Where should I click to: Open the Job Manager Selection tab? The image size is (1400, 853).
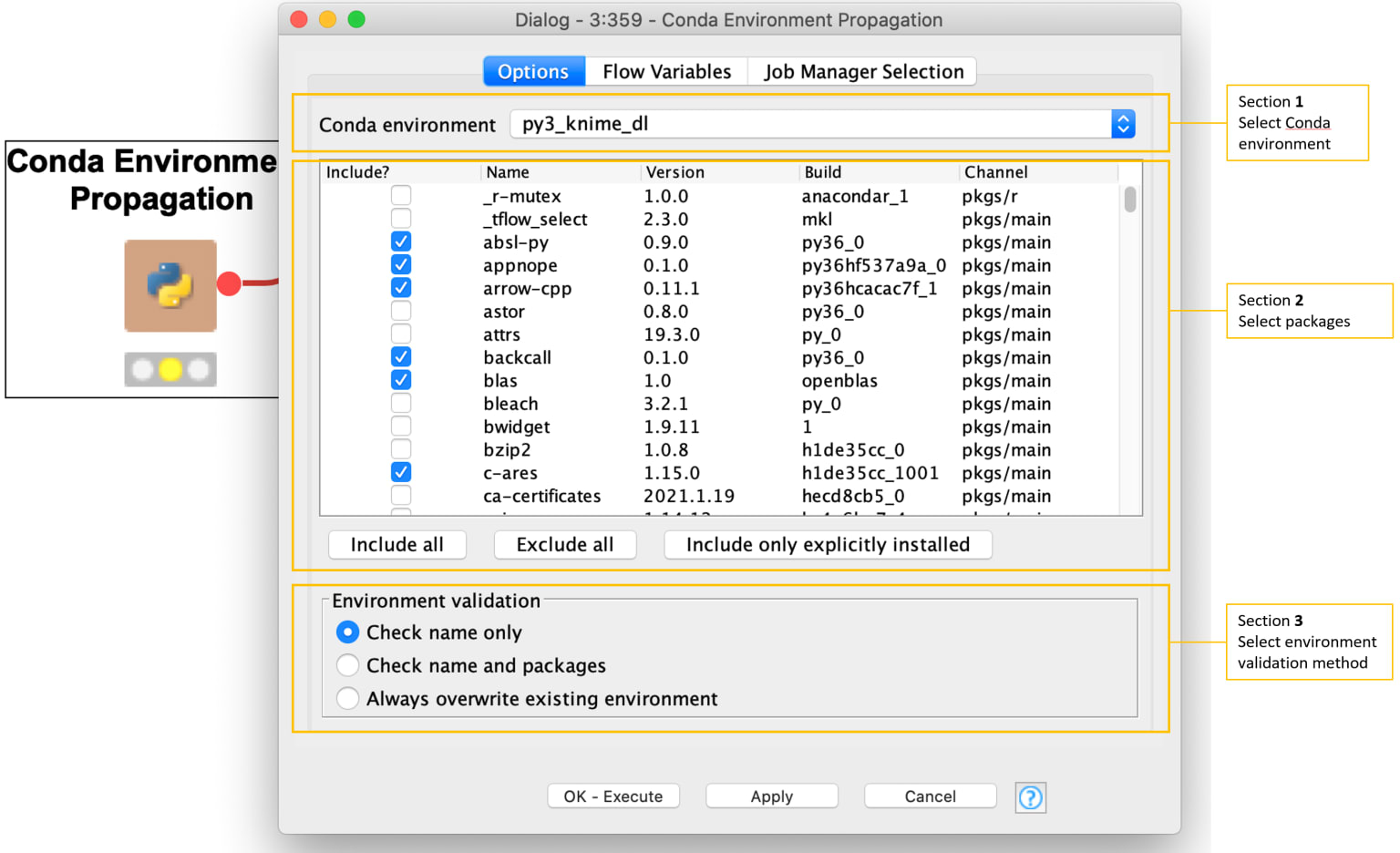point(863,71)
